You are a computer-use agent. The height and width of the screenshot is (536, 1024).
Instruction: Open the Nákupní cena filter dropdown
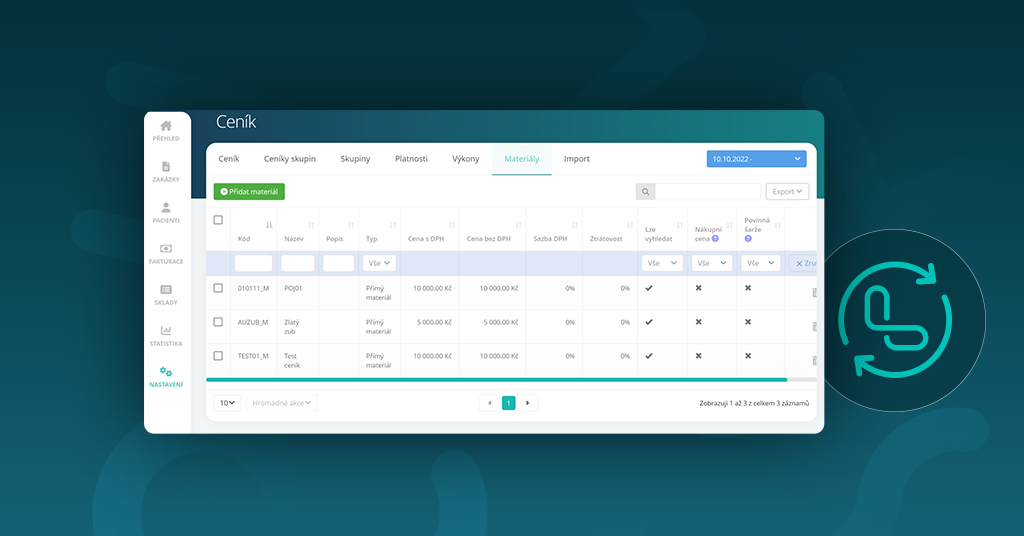tap(712, 263)
